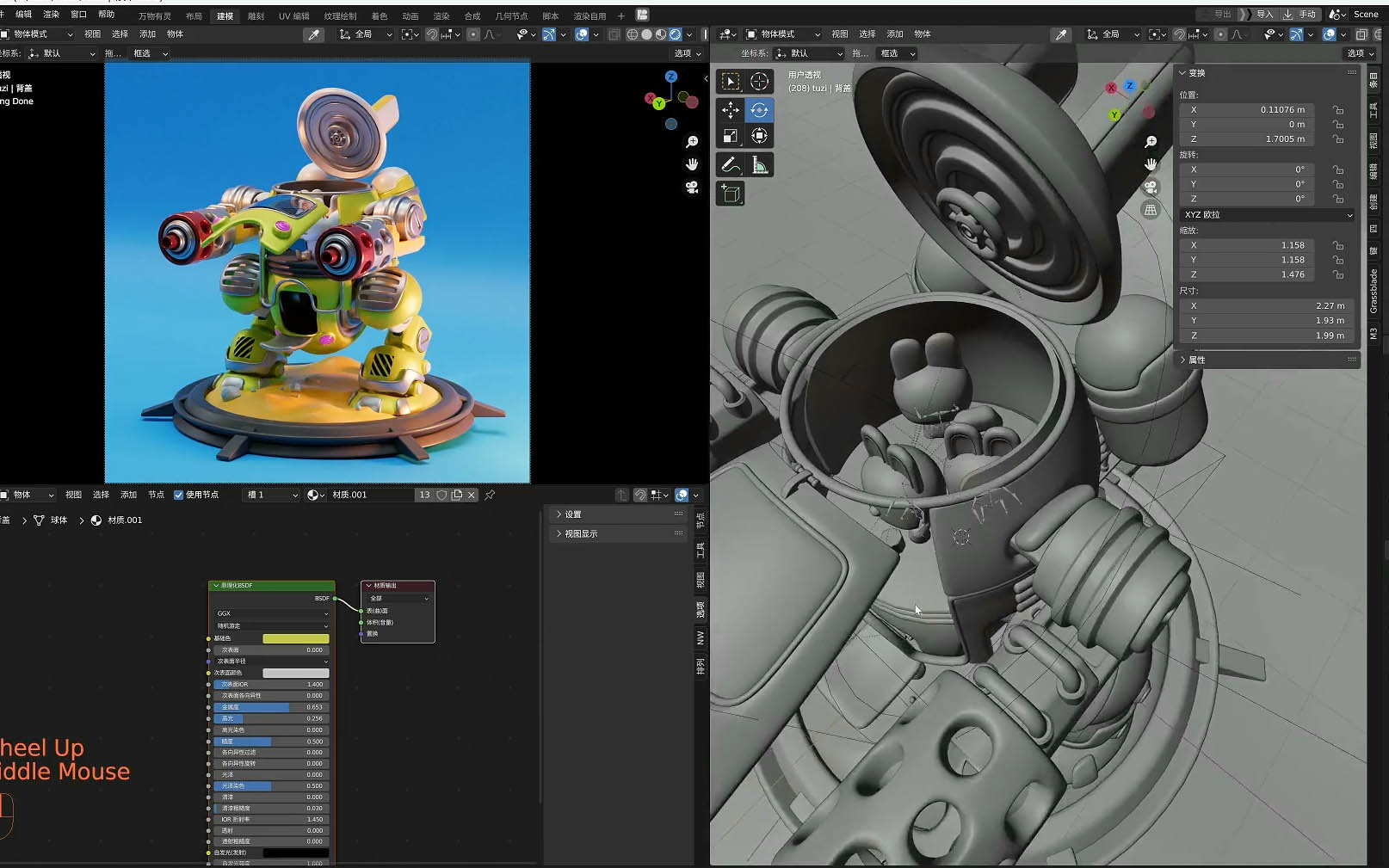
Task: Click eyedropper icon in right viewport header
Action: (1061, 34)
